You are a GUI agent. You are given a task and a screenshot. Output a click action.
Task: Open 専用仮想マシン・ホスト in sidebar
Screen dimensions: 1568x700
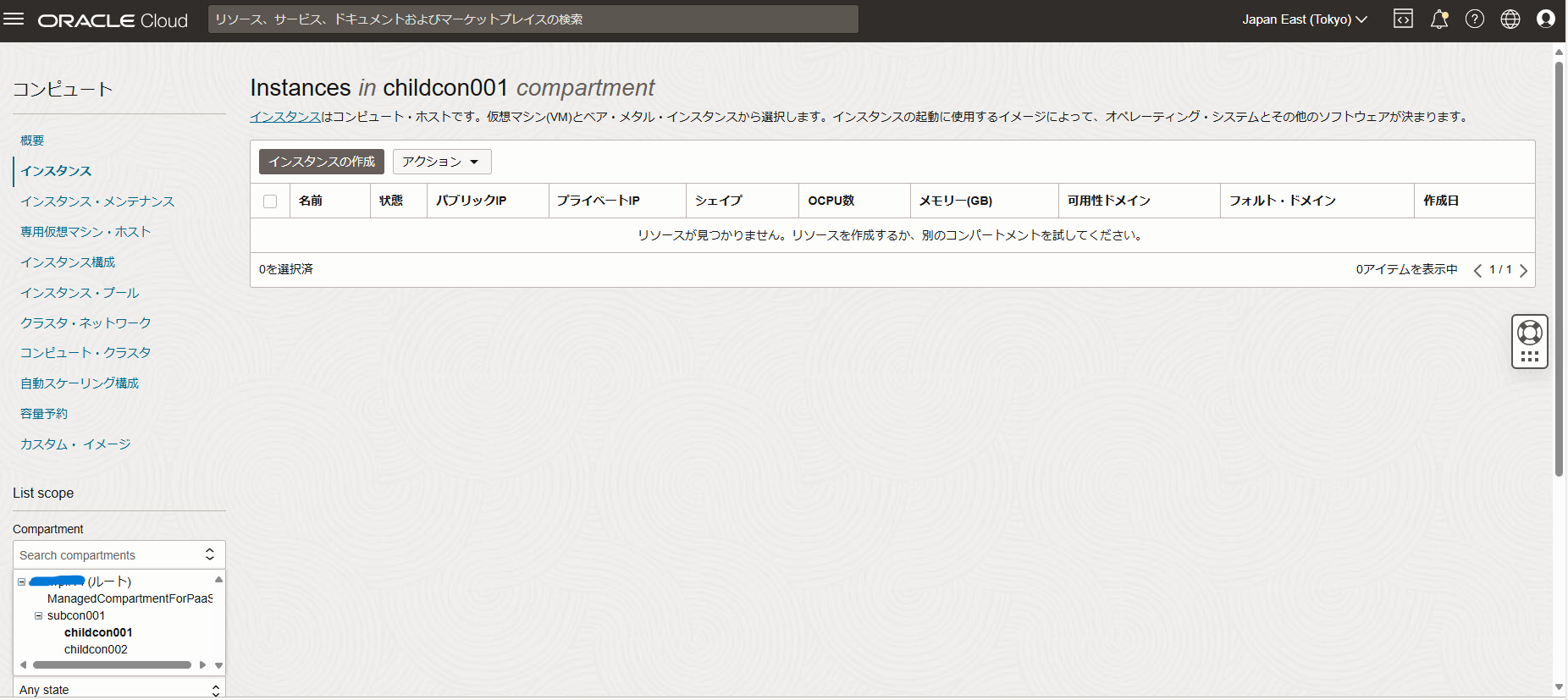coord(86,232)
